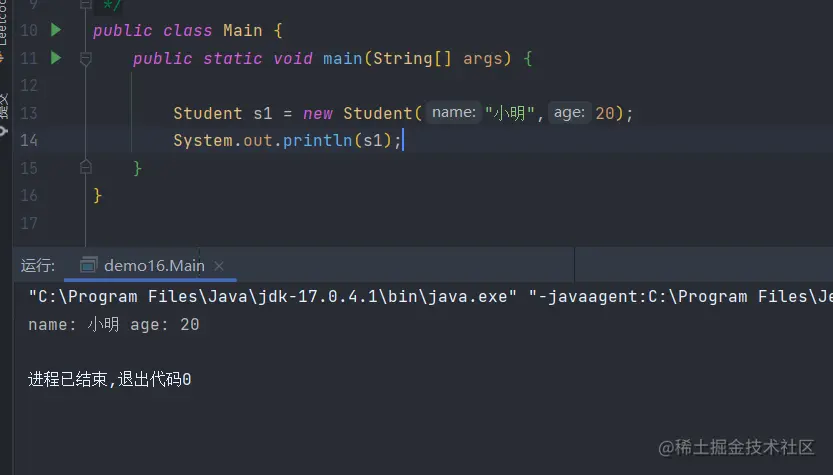Click line number 14 in the gutter

coord(29,140)
